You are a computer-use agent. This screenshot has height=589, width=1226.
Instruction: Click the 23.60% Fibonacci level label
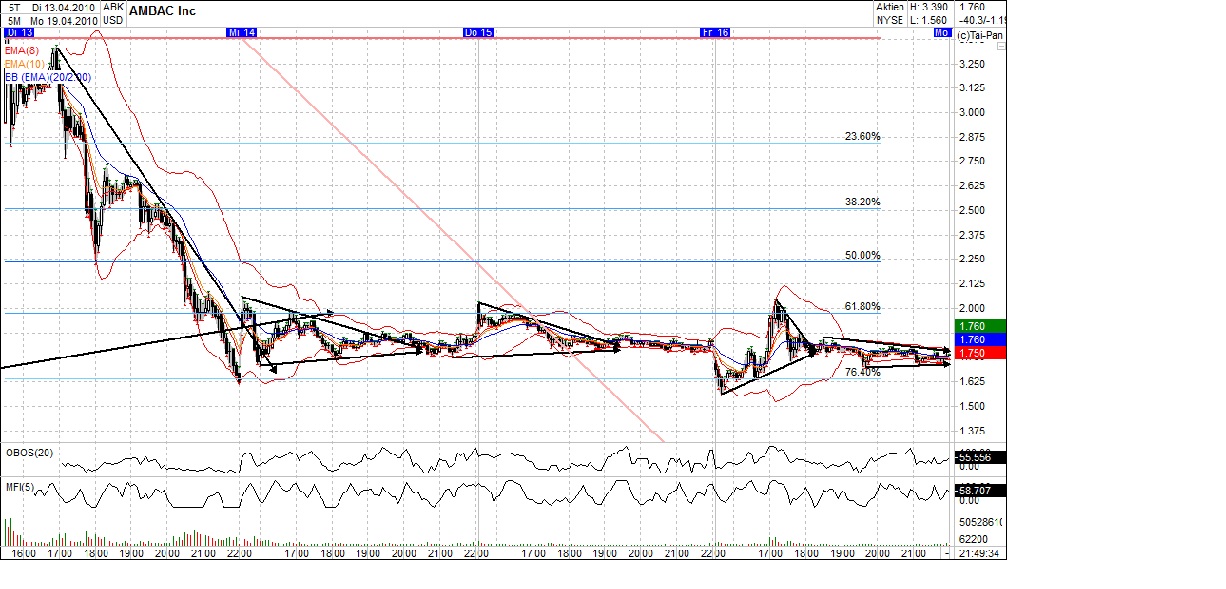point(862,136)
